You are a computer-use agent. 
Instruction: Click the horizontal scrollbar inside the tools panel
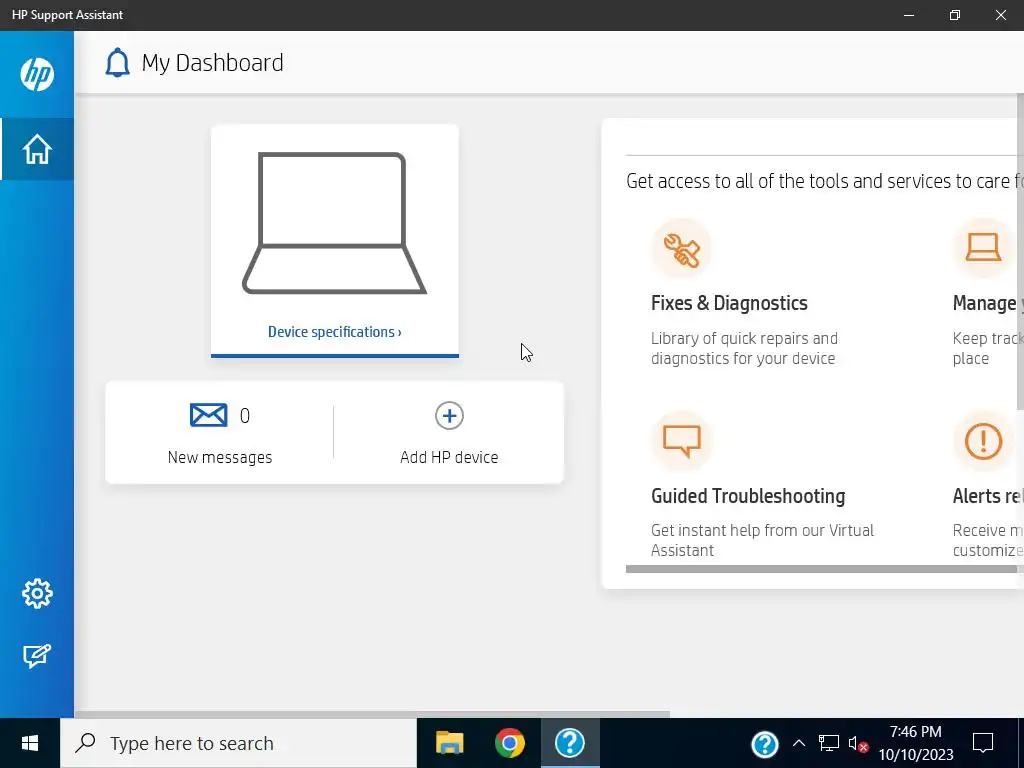[820, 569]
